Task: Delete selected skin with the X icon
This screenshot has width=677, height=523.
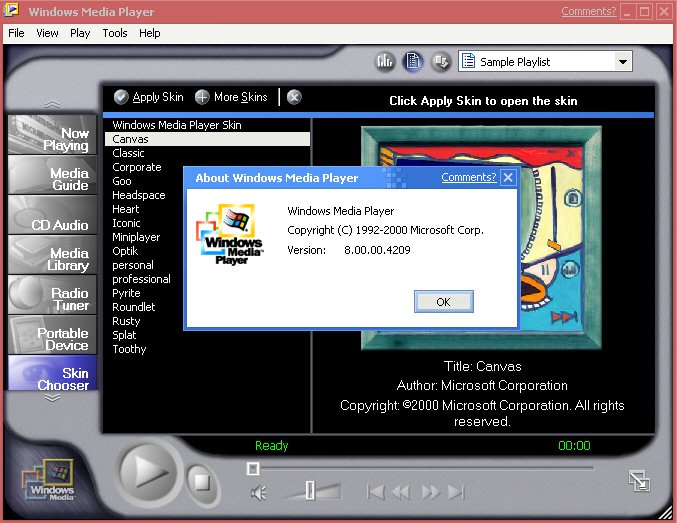Action: (x=294, y=97)
